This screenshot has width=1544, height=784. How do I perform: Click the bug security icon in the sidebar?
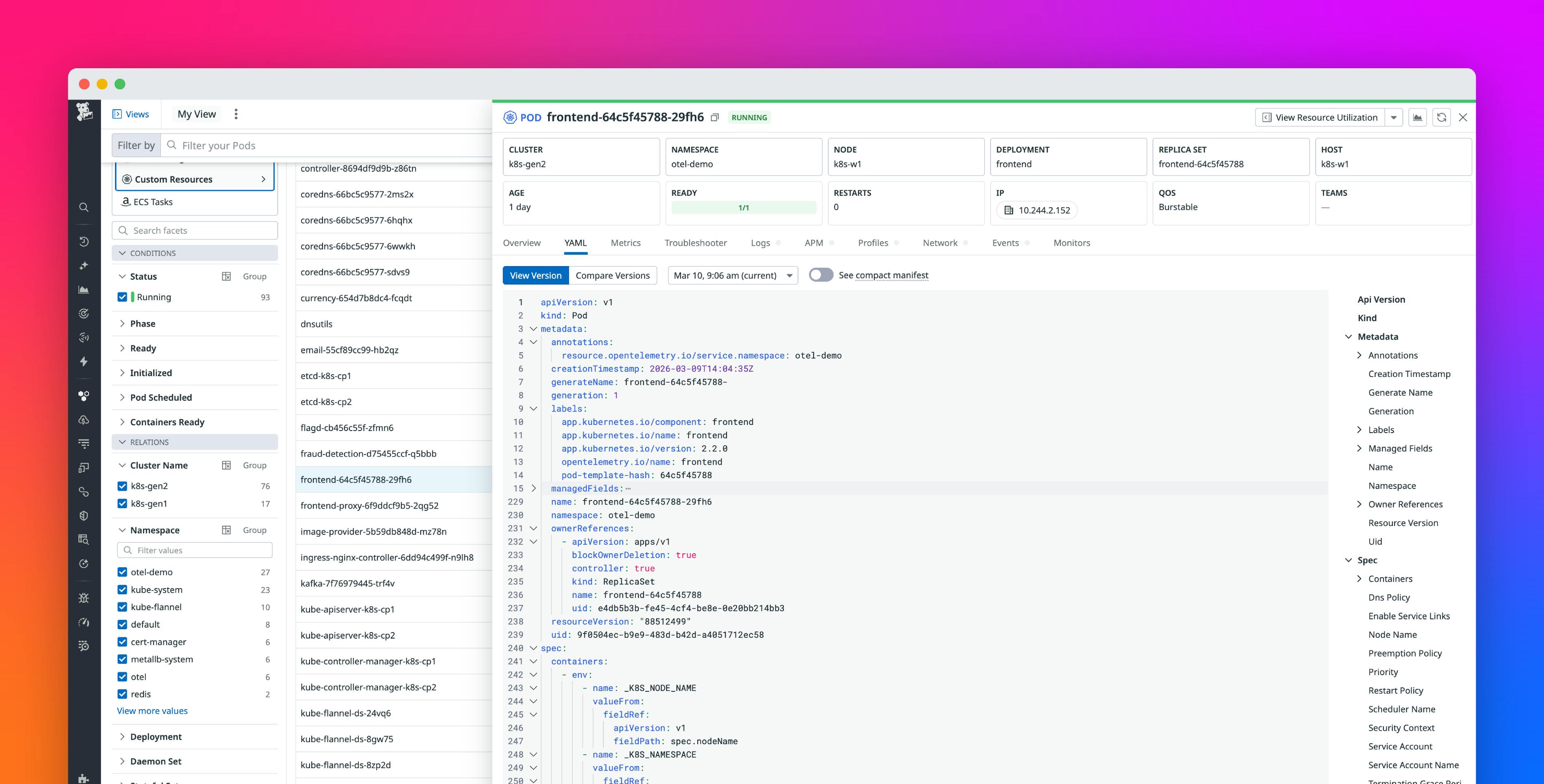tap(84, 598)
